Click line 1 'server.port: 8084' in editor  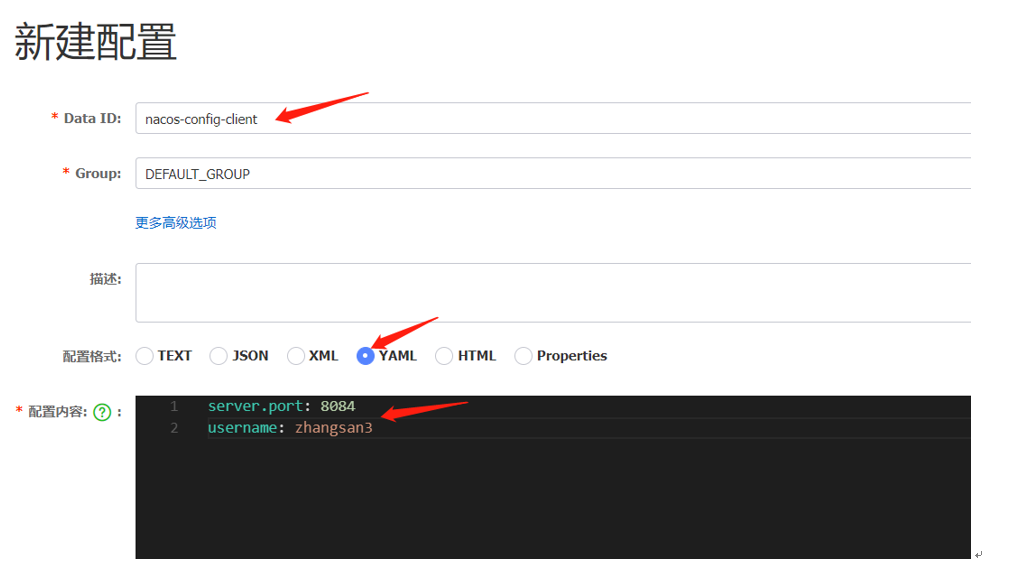click(x=281, y=406)
